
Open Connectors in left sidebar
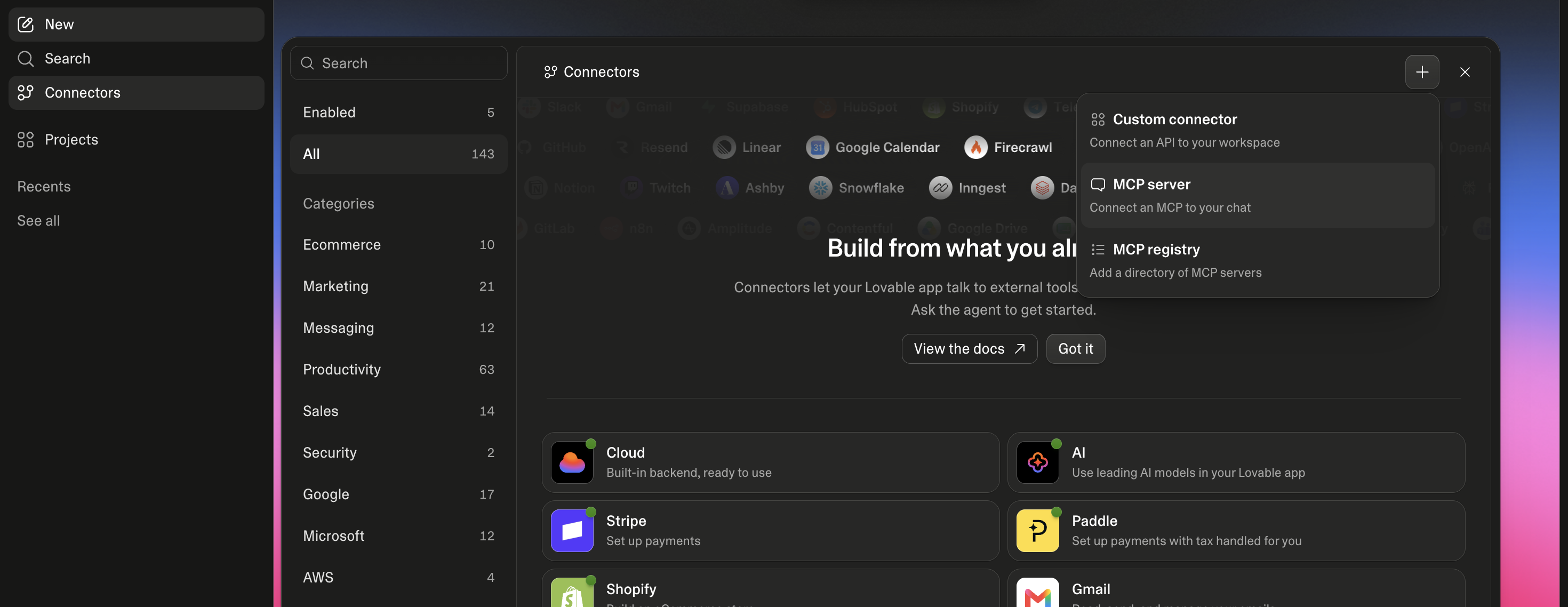pos(137,92)
